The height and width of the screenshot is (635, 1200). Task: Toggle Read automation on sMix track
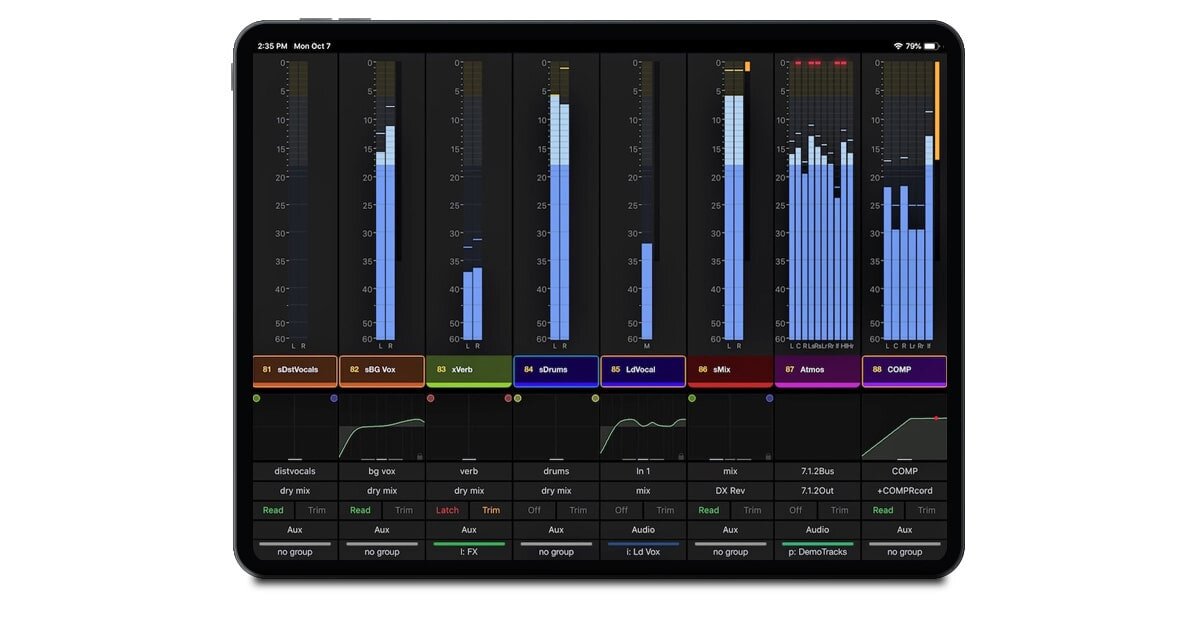tap(708, 510)
